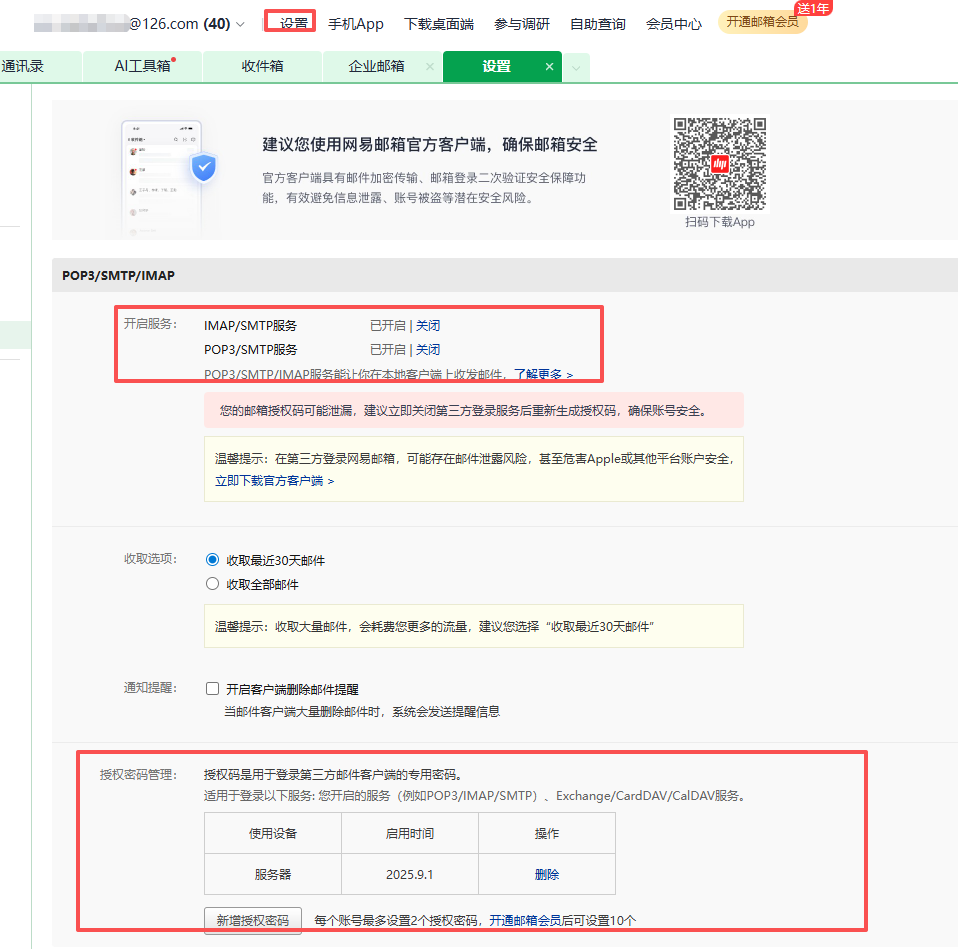Click the 建议您使用网易邮箱官方客户端 heading
The height and width of the screenshot is (949, 958).
pyautogui.click(x=430, y=145)
